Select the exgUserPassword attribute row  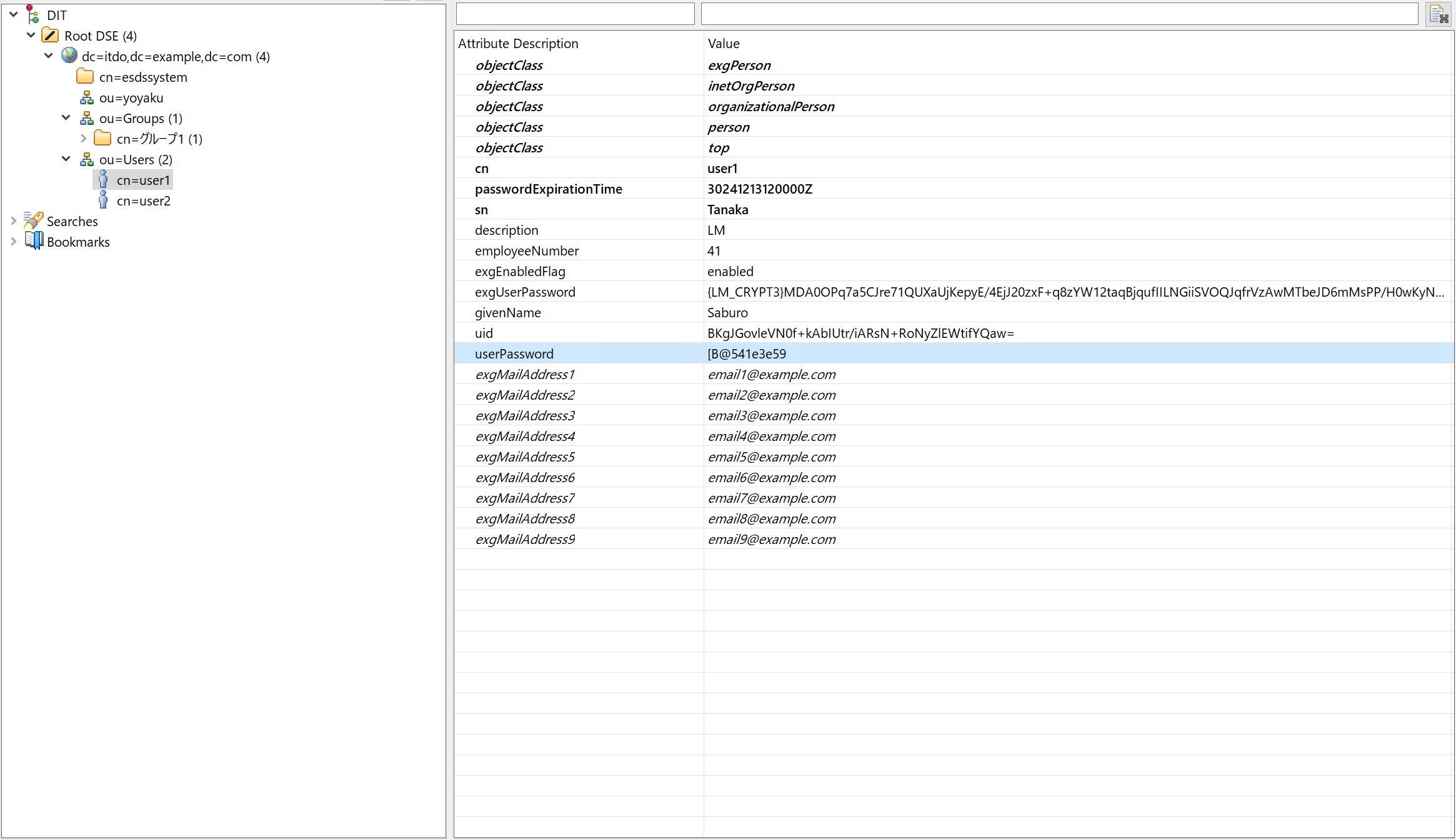point(525,292)
